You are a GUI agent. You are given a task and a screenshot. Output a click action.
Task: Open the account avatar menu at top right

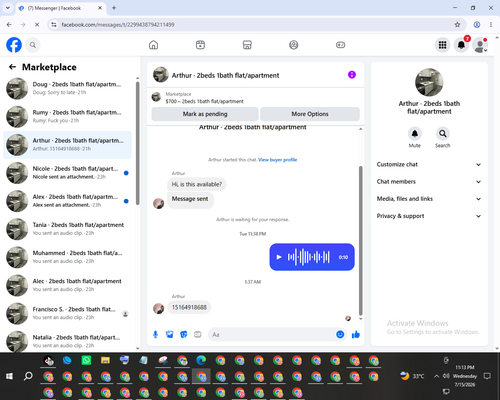point(480,45)
